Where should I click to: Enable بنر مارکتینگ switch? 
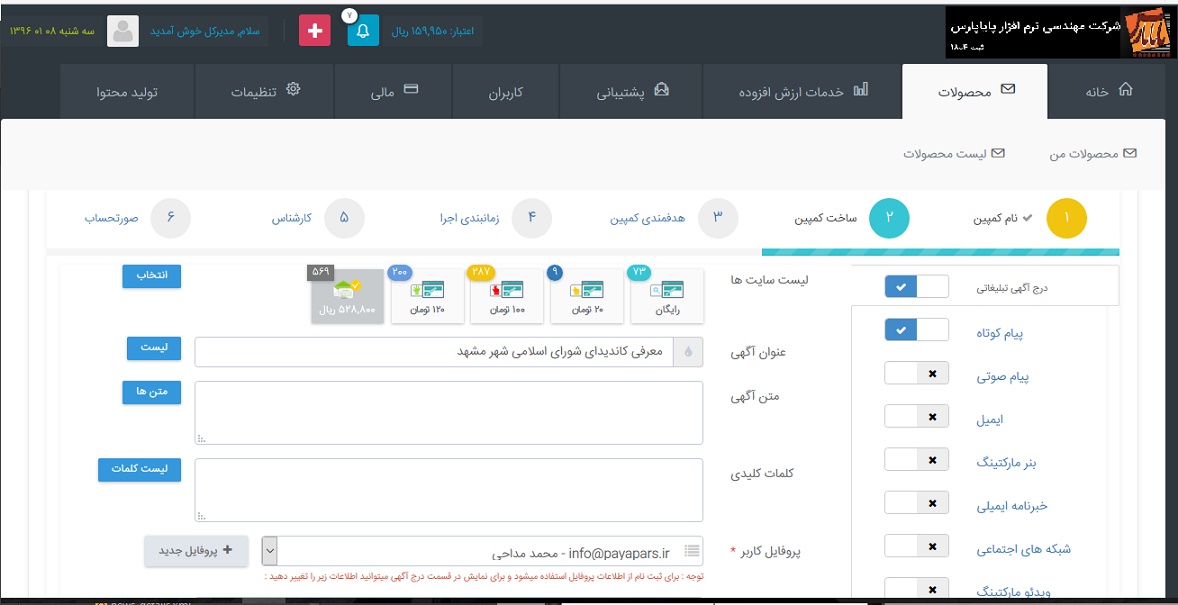(x=917, y=459)
